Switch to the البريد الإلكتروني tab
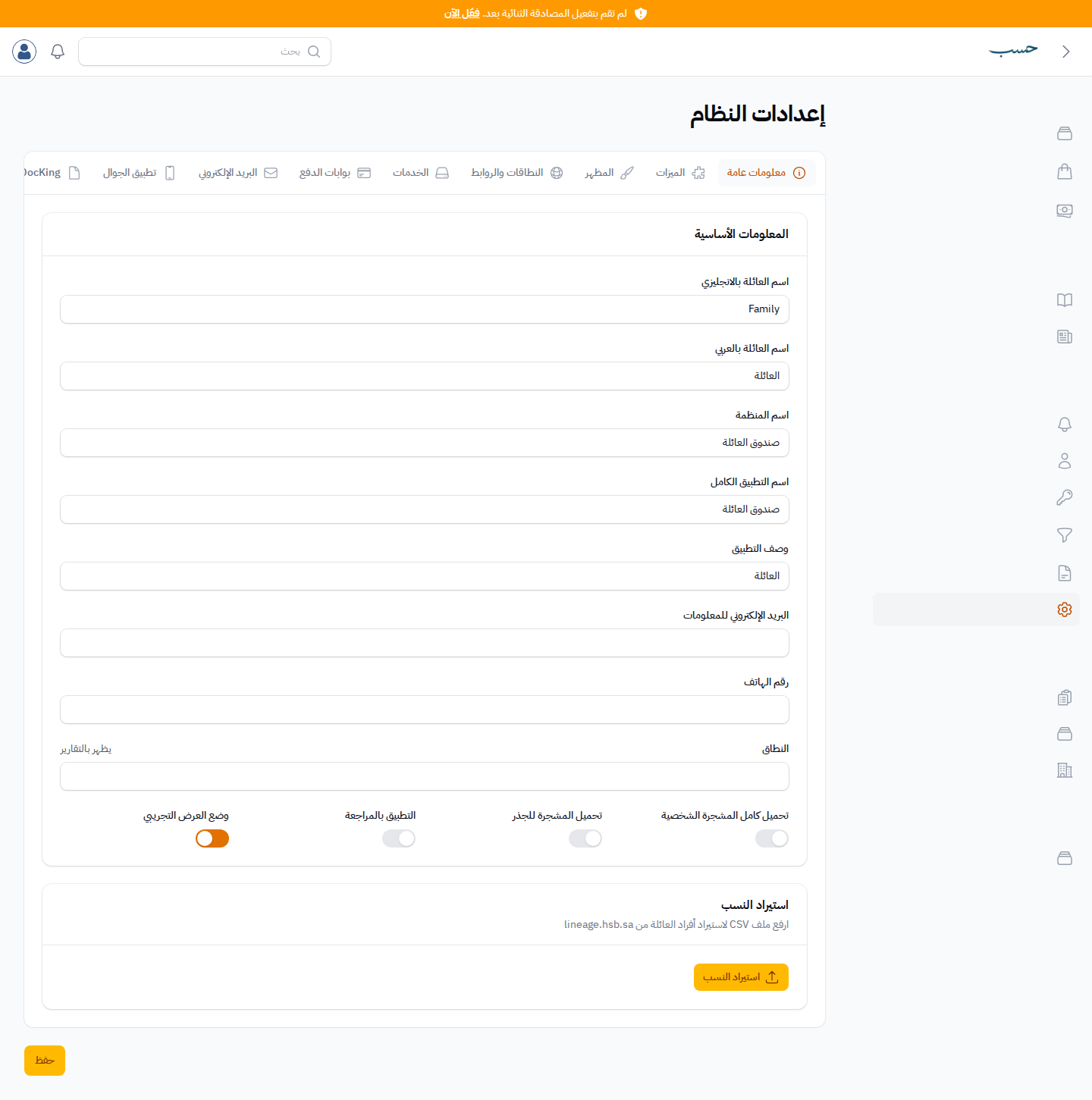This screenshot has height=1100, width=1092. tap(238, 173)
